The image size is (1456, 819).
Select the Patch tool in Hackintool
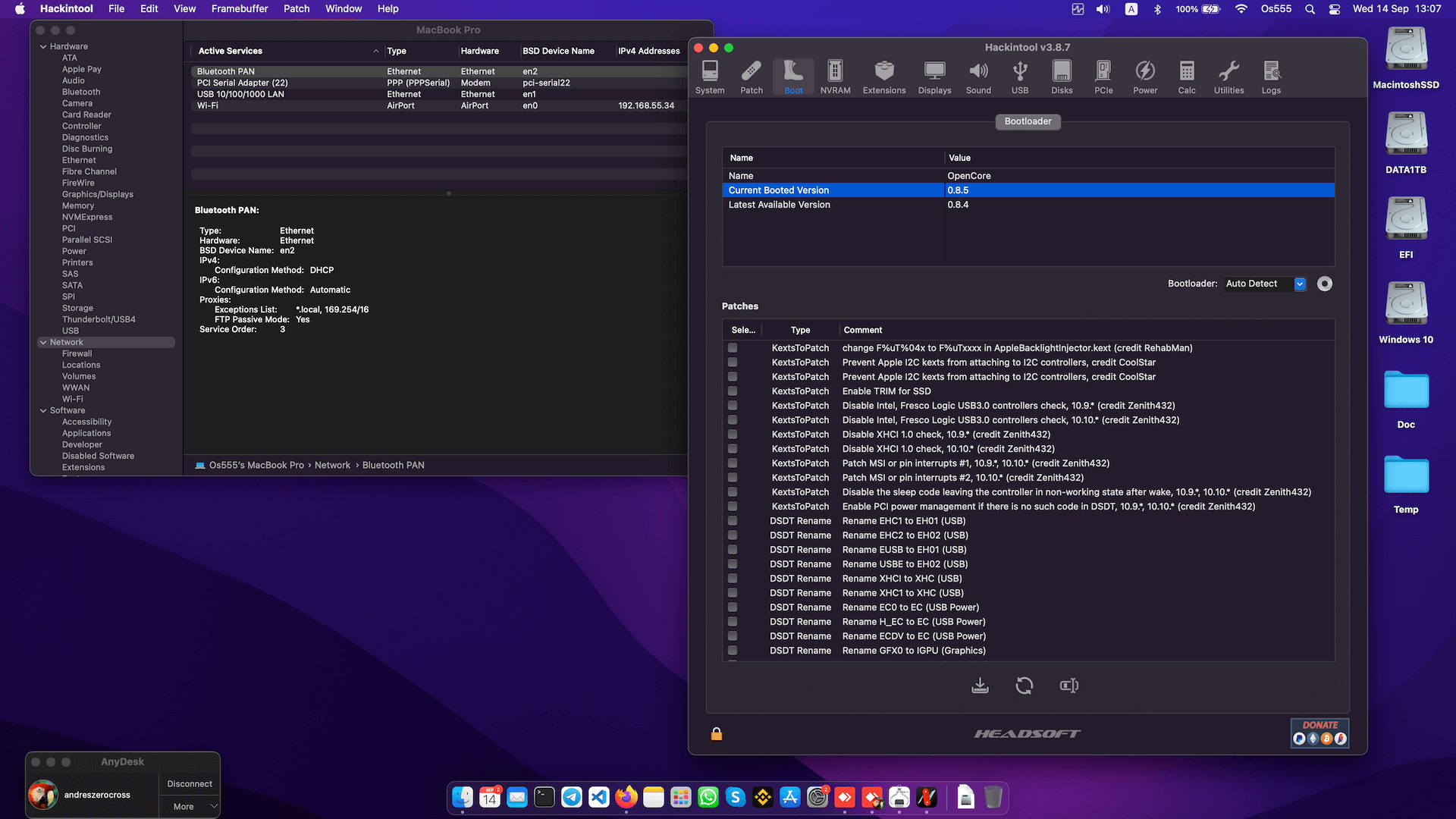[x=752, y=77]
